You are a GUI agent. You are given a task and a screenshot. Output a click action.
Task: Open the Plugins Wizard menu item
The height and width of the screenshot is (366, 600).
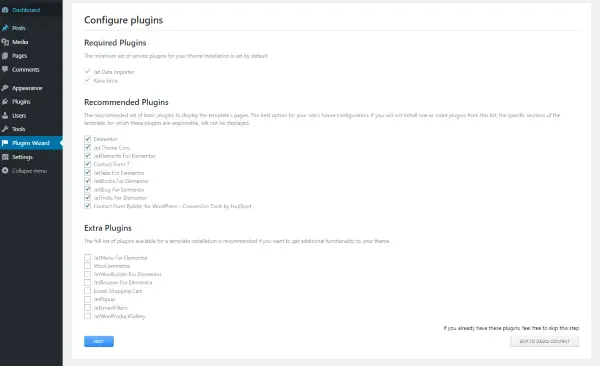(x=31, y=143)
